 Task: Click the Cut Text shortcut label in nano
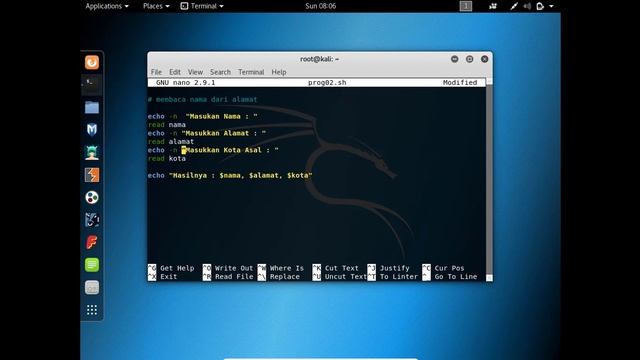pyautogui.click(x=342, y=268)
